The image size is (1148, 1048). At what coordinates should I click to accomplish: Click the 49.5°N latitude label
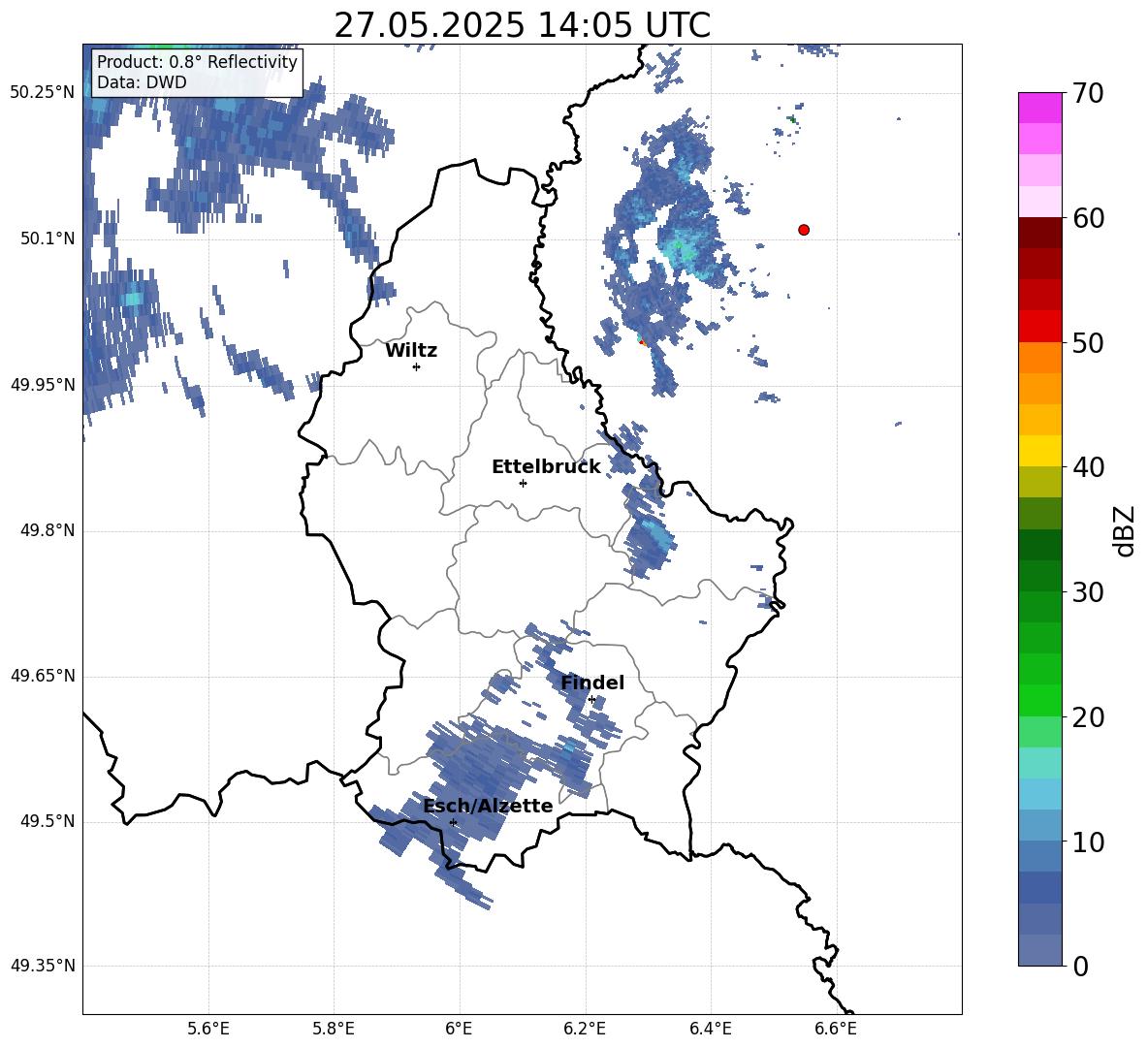point(48,822)
